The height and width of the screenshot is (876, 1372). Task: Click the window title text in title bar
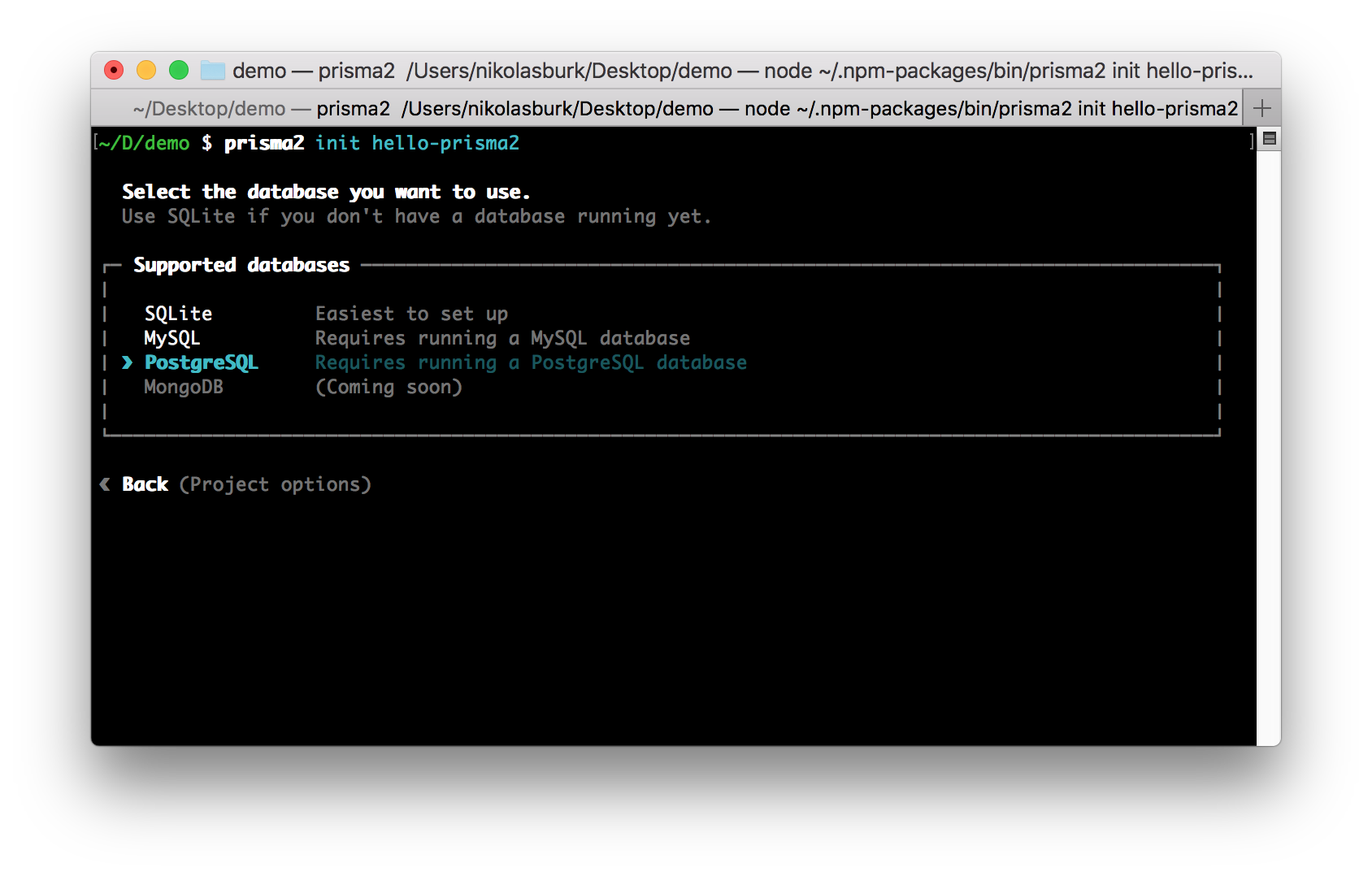(x=743, y=71)
